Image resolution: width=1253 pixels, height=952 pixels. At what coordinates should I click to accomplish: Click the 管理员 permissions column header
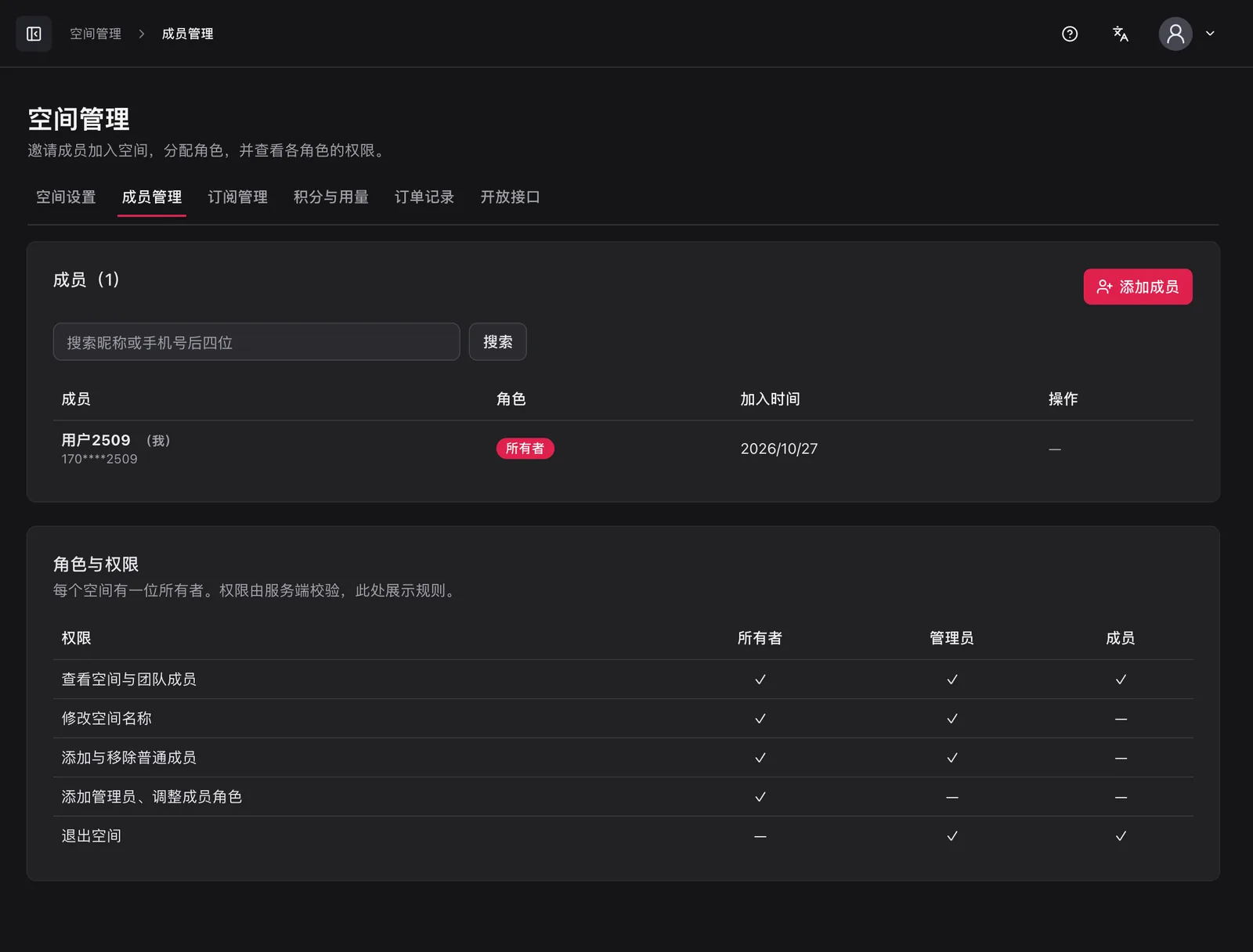(x=951, y=638)
